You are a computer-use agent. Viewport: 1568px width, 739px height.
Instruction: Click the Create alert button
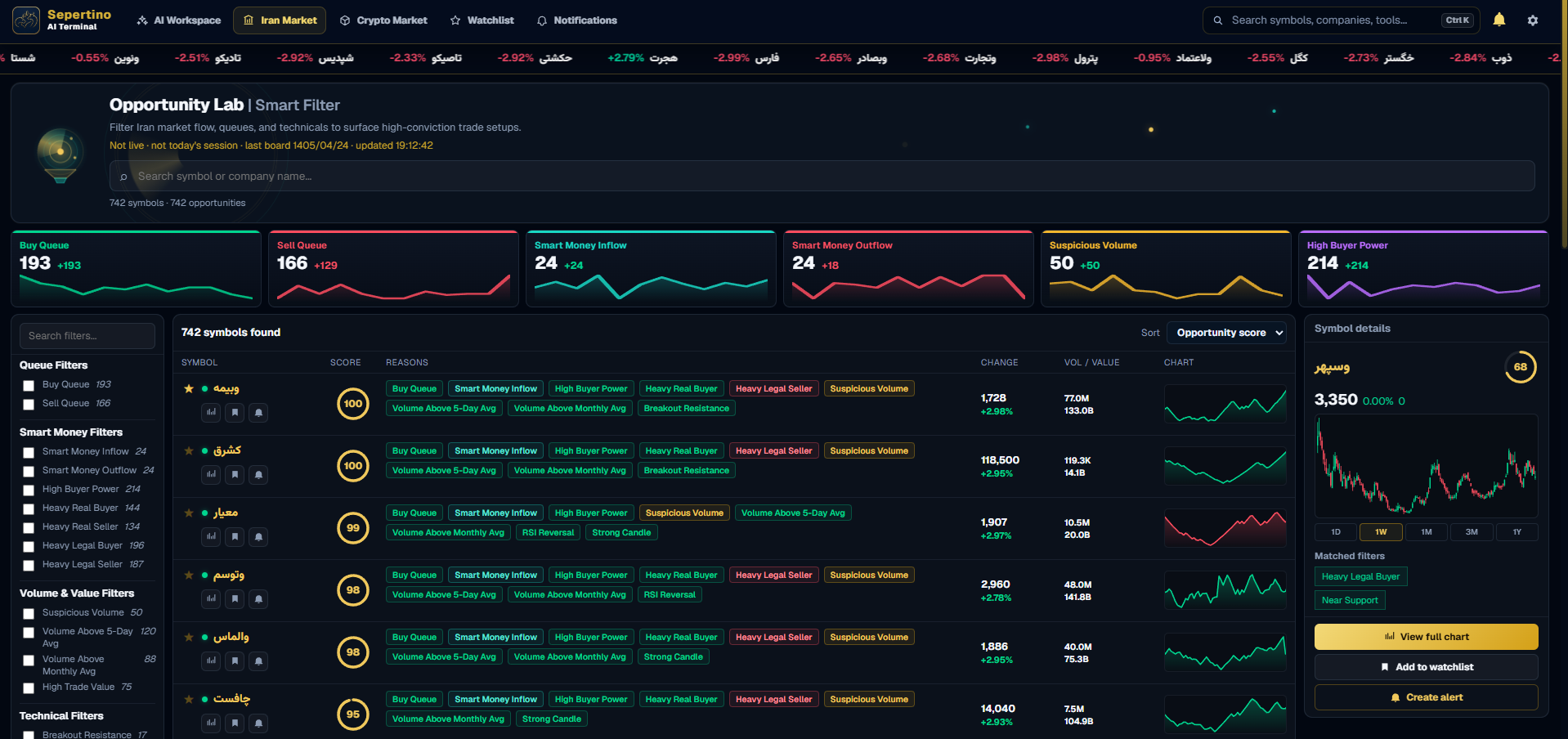(1427, 697)
